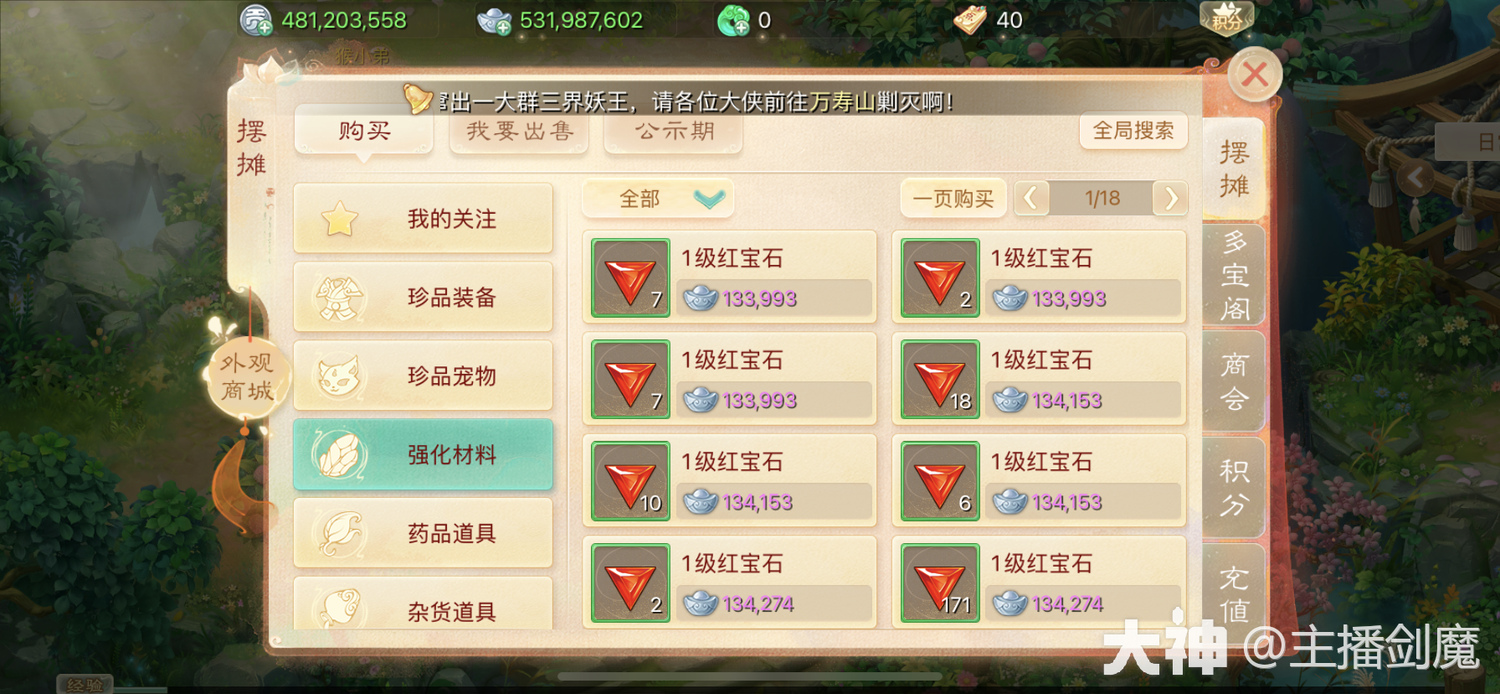Go to next page arrow
The height and width of the screenshot is (694, 1500).
pyautogui.click(x=1170, y=198)
